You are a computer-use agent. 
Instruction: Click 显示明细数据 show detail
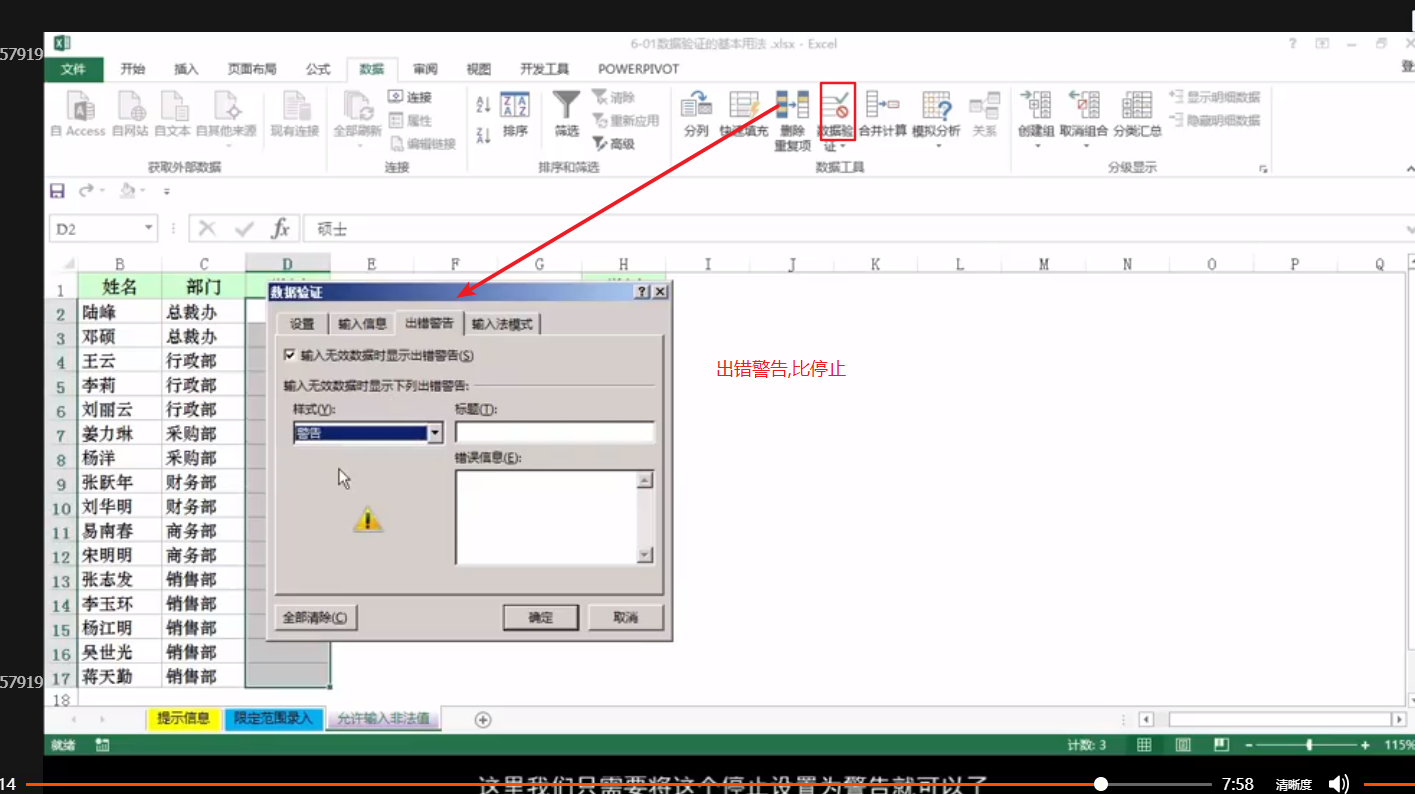1215,97
